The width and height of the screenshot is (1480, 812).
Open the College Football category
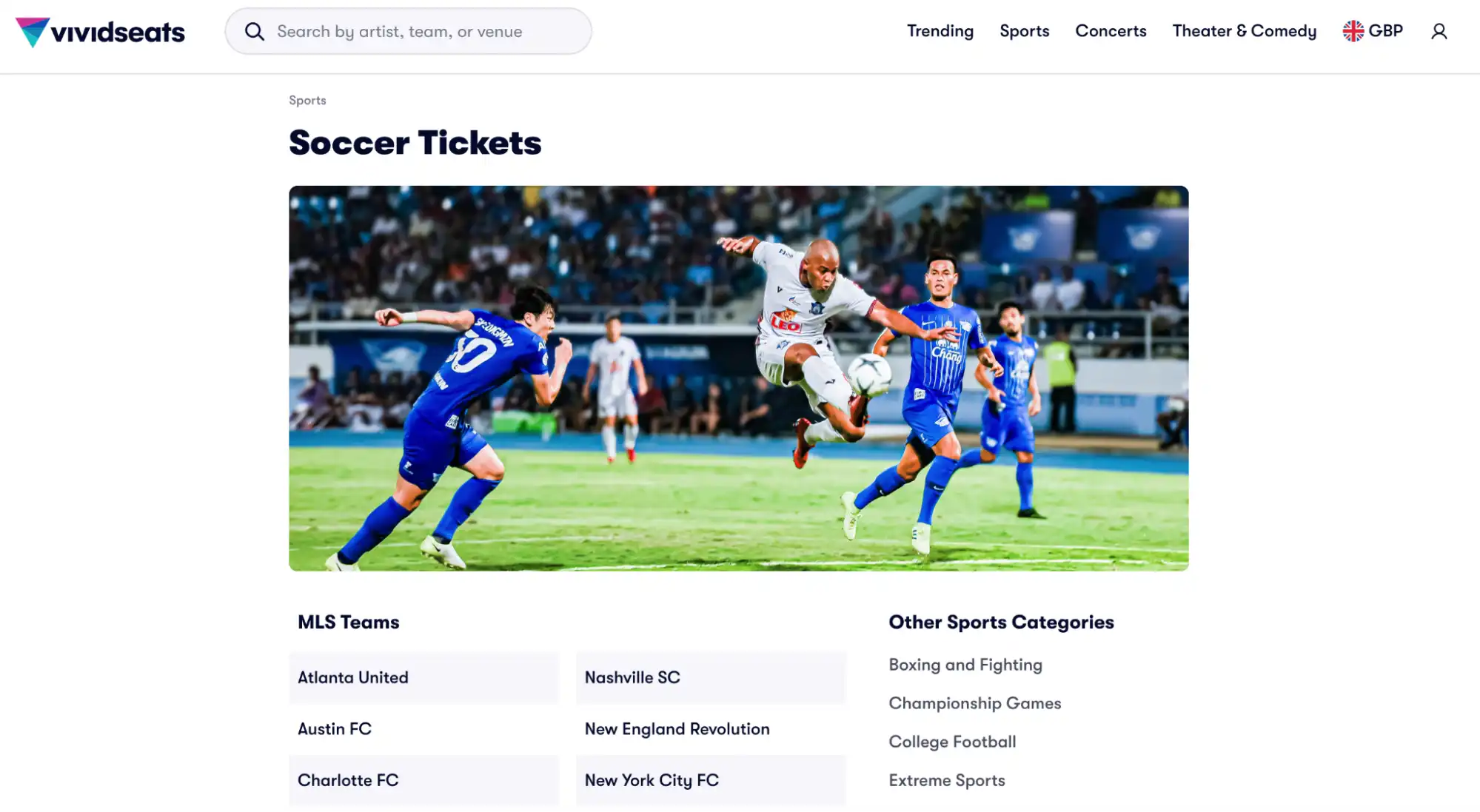[952, 741]
